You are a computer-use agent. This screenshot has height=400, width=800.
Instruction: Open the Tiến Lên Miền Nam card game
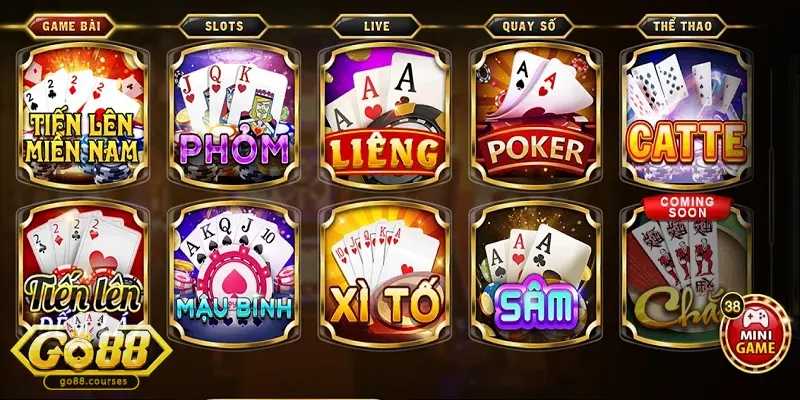click(83, 115)
